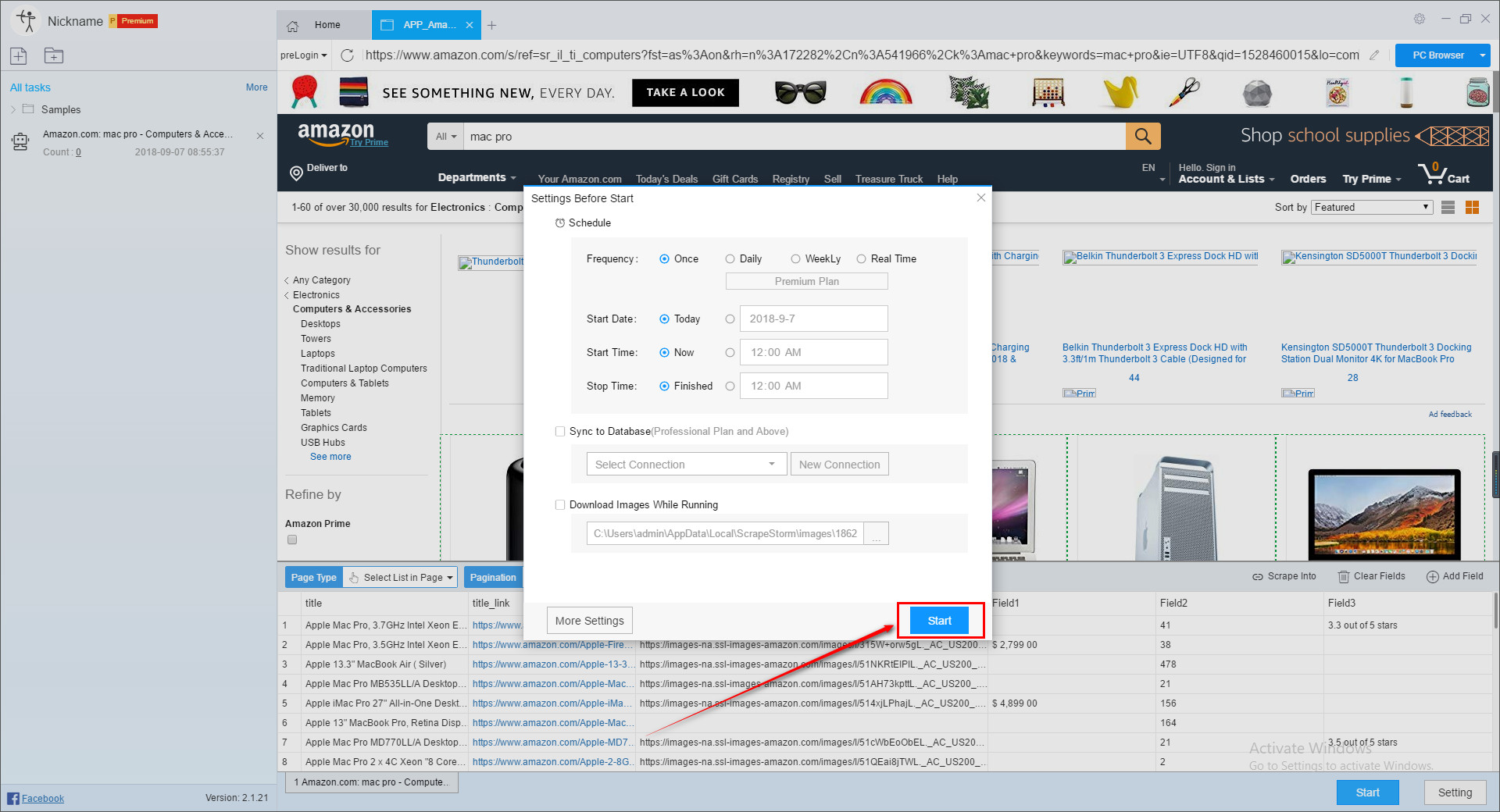This screenshot has height=812, width=1500.
Task: Click the Add Field plus icon
Action: tap(1433, 577)
